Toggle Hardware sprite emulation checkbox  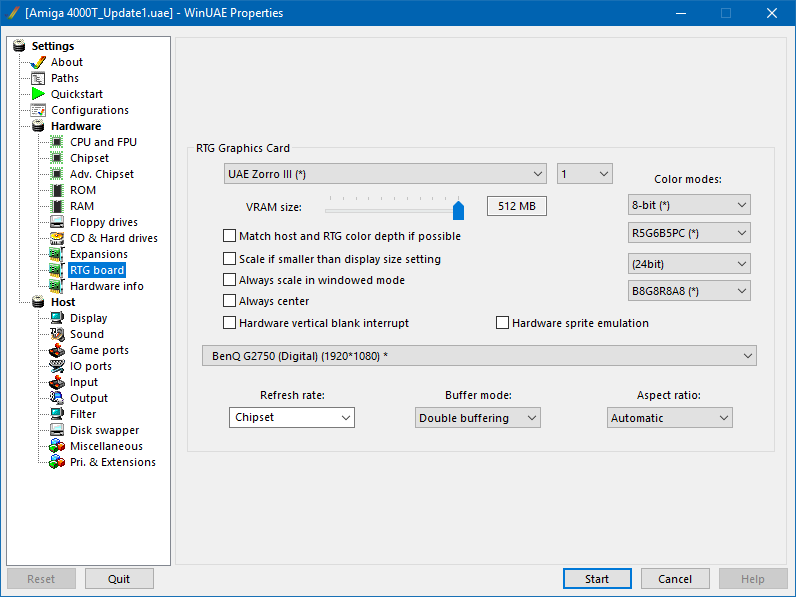point(503,323)
